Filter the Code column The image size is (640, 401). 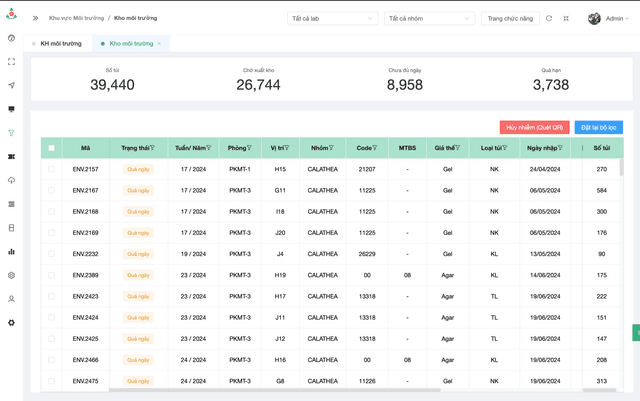point(375,148)
